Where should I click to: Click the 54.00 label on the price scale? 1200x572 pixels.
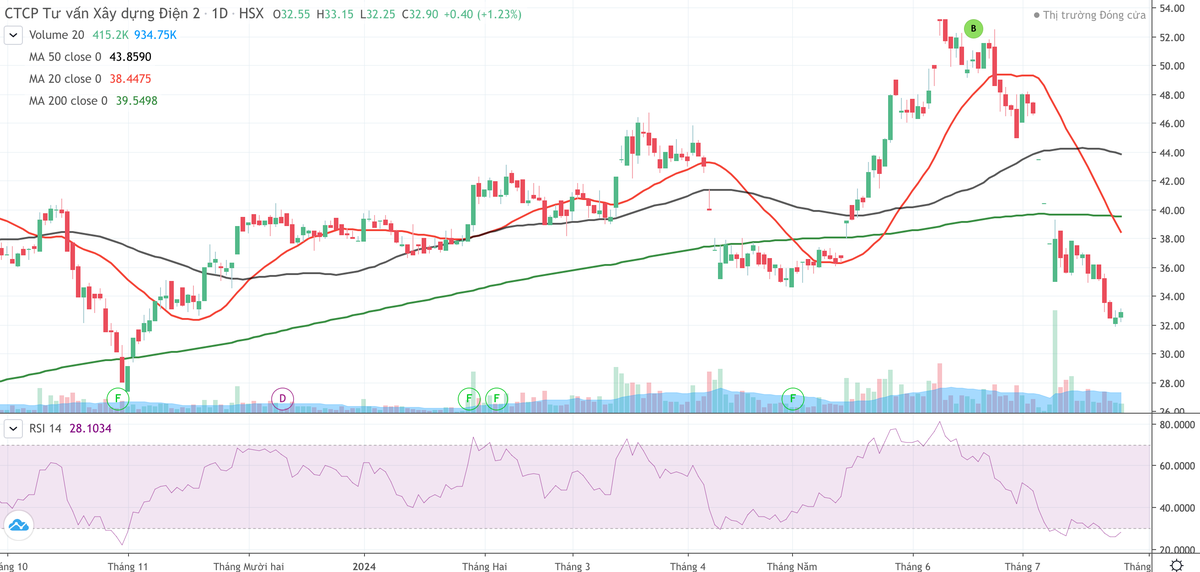(x=1171, y=8)
